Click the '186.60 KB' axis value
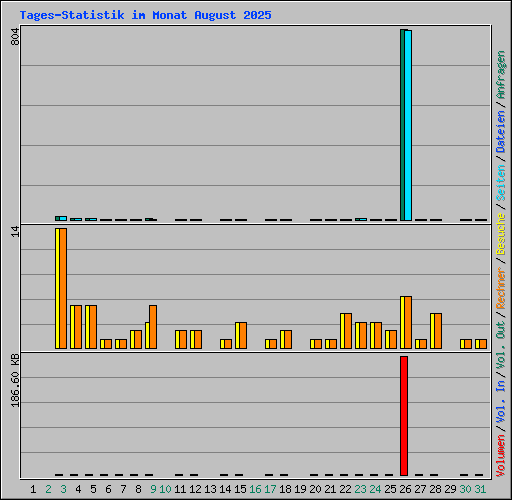Image resolution: width=512 pixels, height=500 pixels. tap(15, 381)
